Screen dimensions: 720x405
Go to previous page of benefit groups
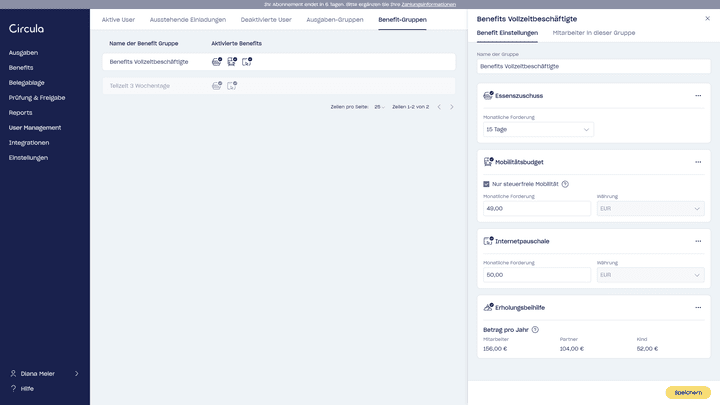click(438, 106)
